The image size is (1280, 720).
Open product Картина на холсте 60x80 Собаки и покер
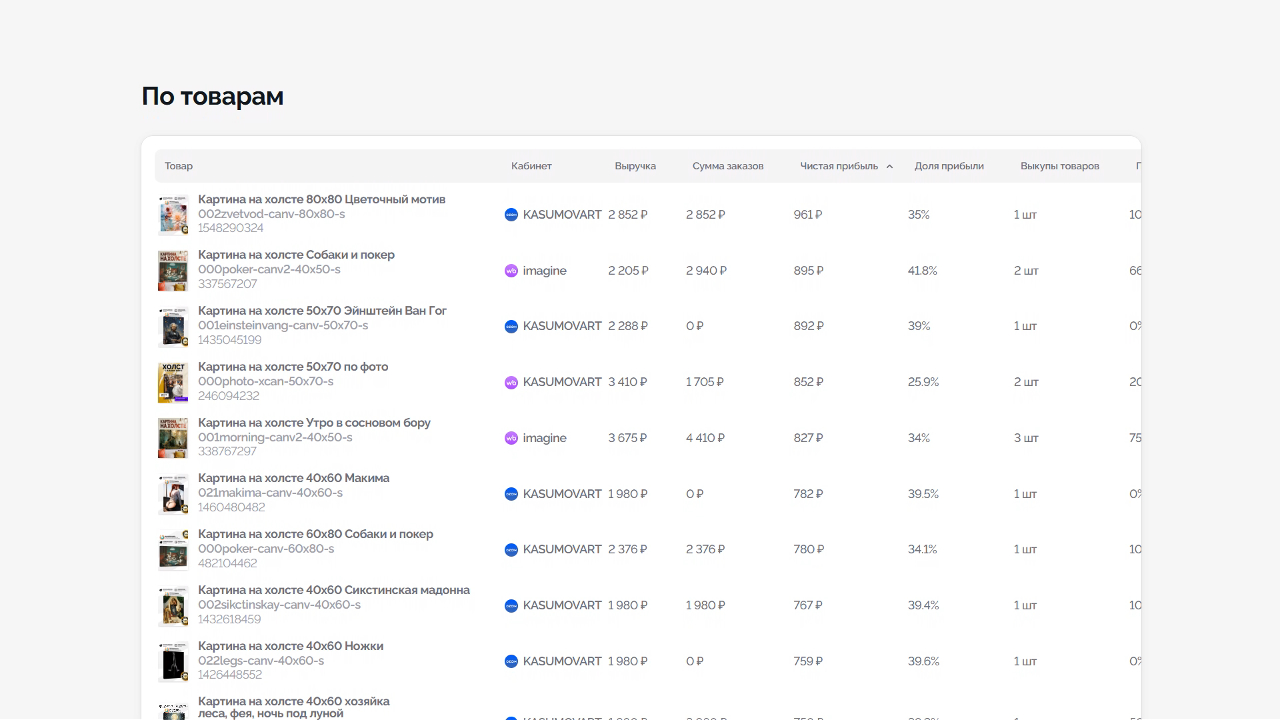coord(315,534)
